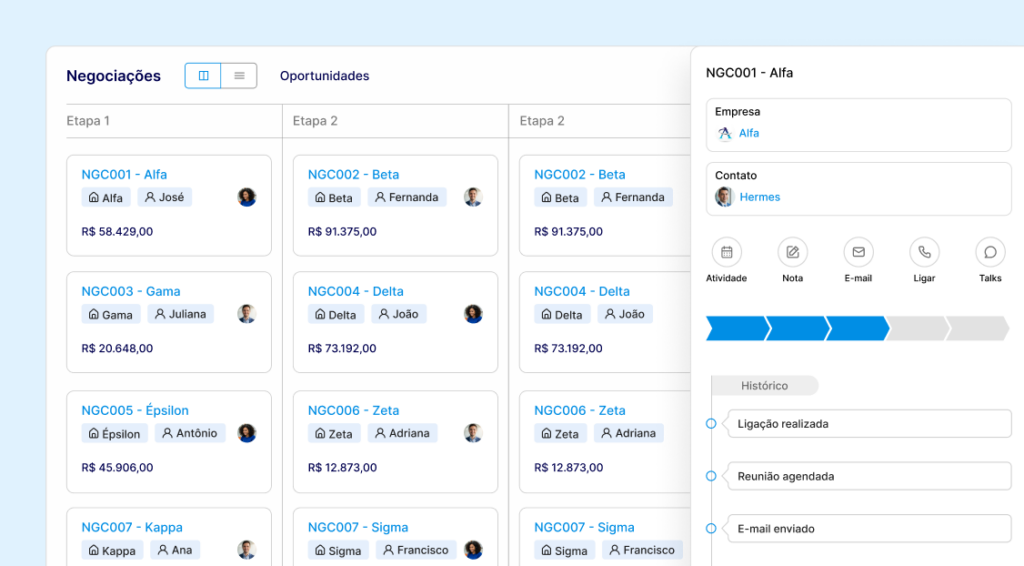The height and width of the screenshot is (566, 1024).
Task: Select the first pipeline stage arrow
Action: (735, 328)
